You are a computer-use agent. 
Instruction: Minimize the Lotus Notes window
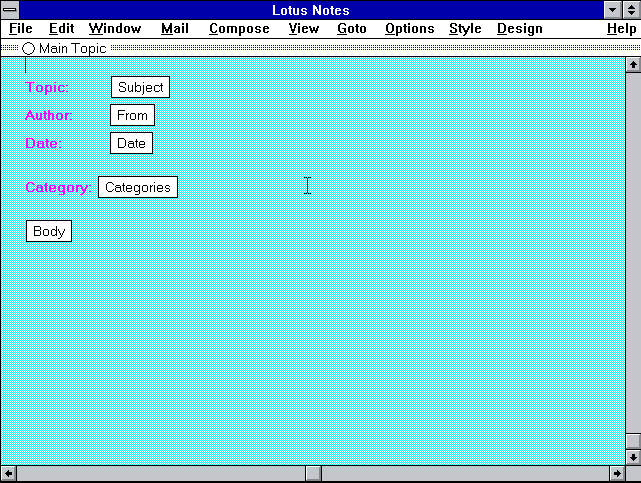(x=614, y=10)
